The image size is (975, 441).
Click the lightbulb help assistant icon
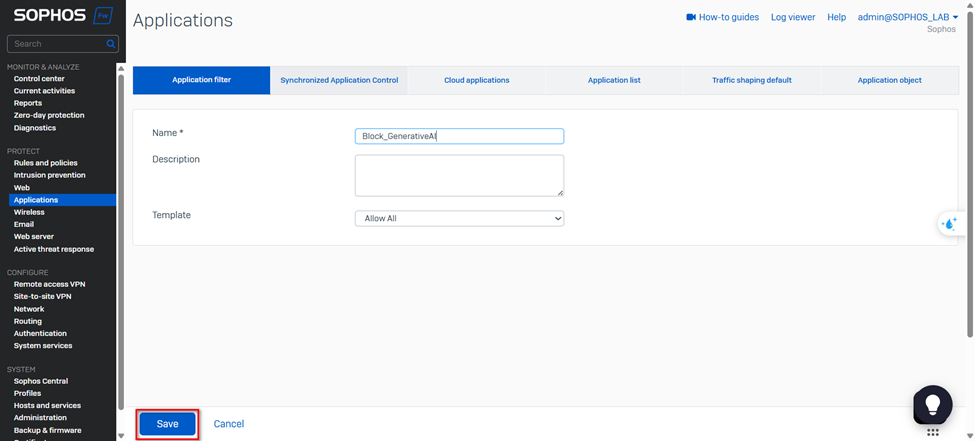(x=932, y=403)
